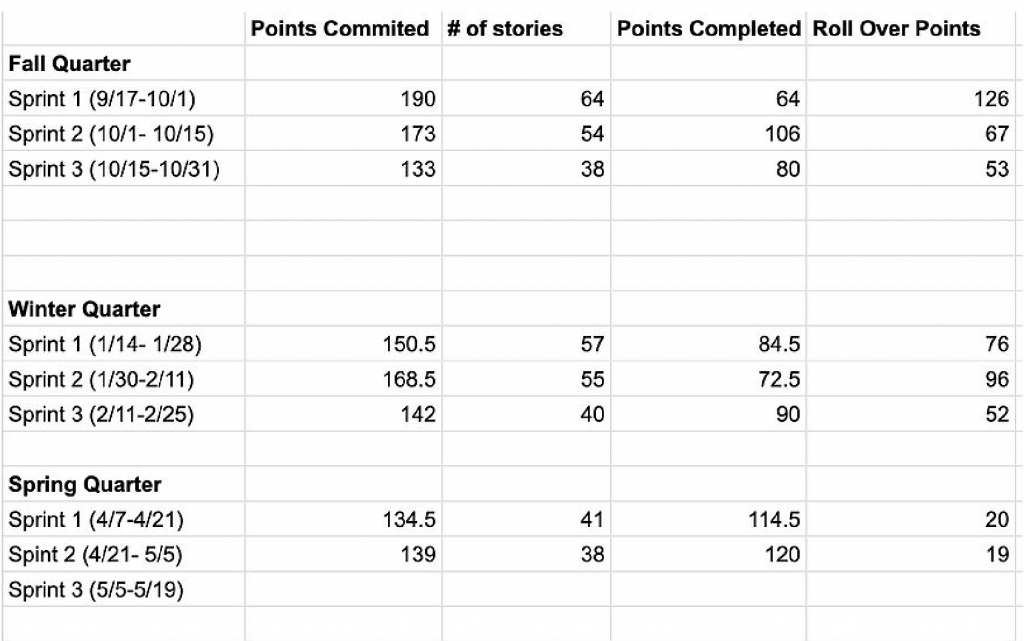Select the Points Commited header cell
The image size is (1024, 641).
[344, 28]
